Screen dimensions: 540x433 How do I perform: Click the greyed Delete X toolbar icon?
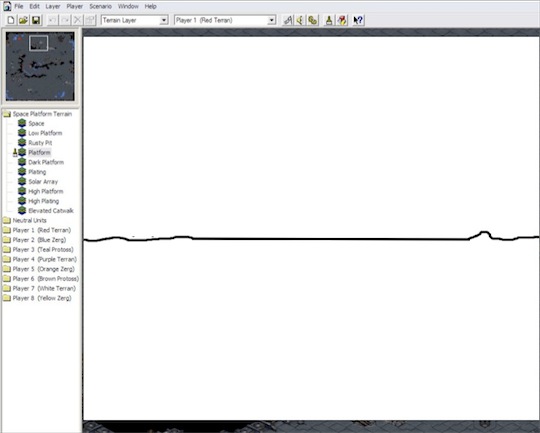[x=77, y=20]
